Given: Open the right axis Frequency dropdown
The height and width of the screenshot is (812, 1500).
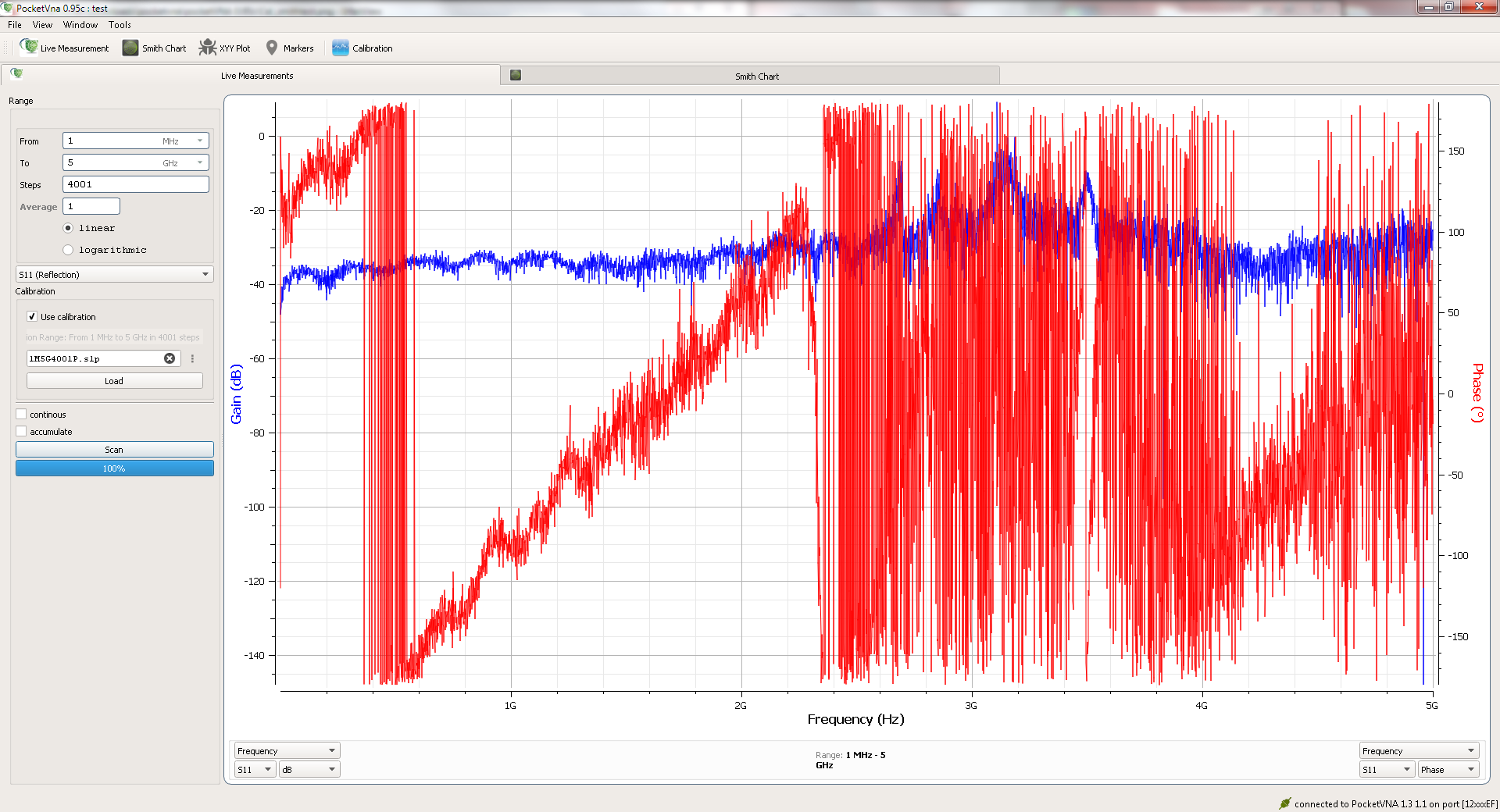Looking at the screenshot, I should (x=1419, y=750).
